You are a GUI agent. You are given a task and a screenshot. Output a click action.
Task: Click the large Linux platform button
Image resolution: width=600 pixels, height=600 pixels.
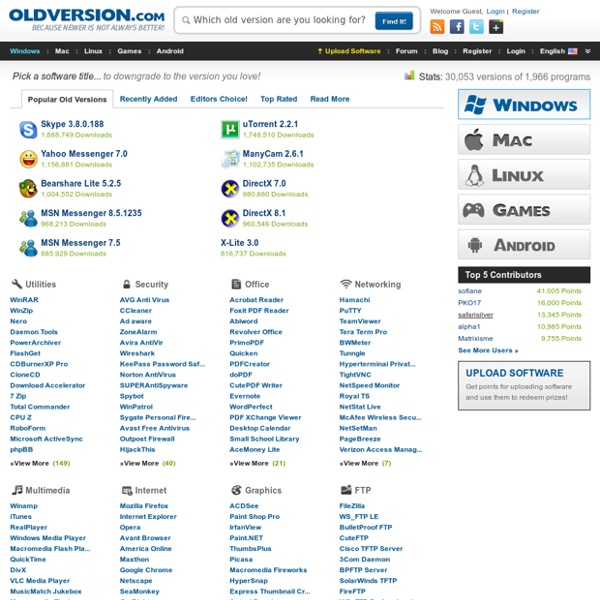pyautogui.click(x=524, y=175)
